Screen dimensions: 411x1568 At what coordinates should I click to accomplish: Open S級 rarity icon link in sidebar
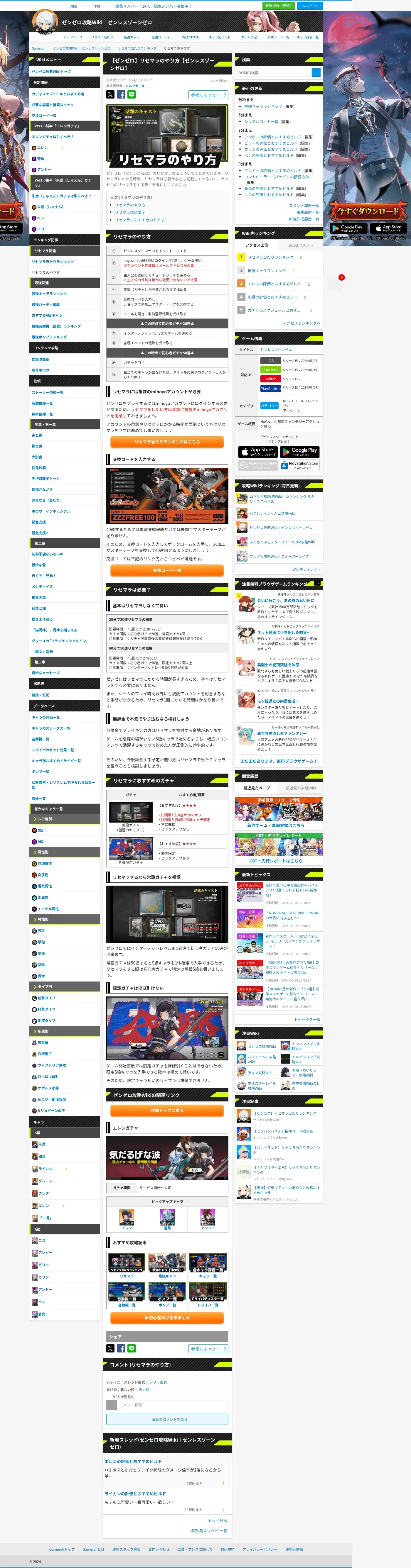tap(34, 830)
